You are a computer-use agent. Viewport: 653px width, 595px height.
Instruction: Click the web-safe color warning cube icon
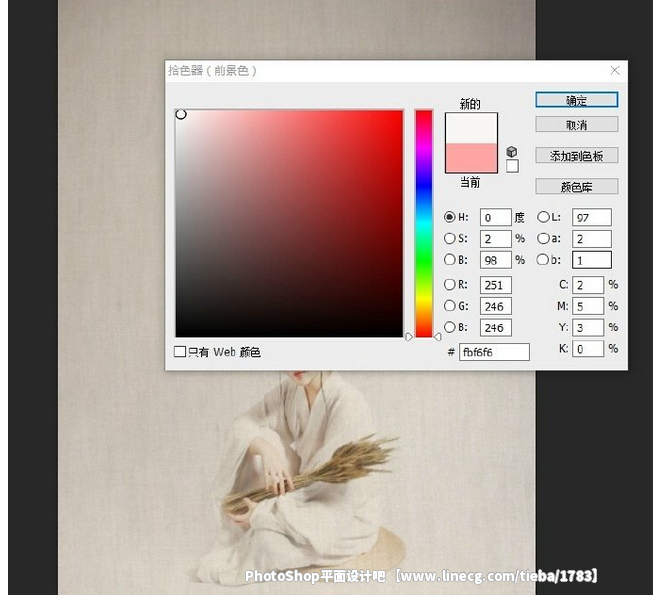tap(512, 151)
